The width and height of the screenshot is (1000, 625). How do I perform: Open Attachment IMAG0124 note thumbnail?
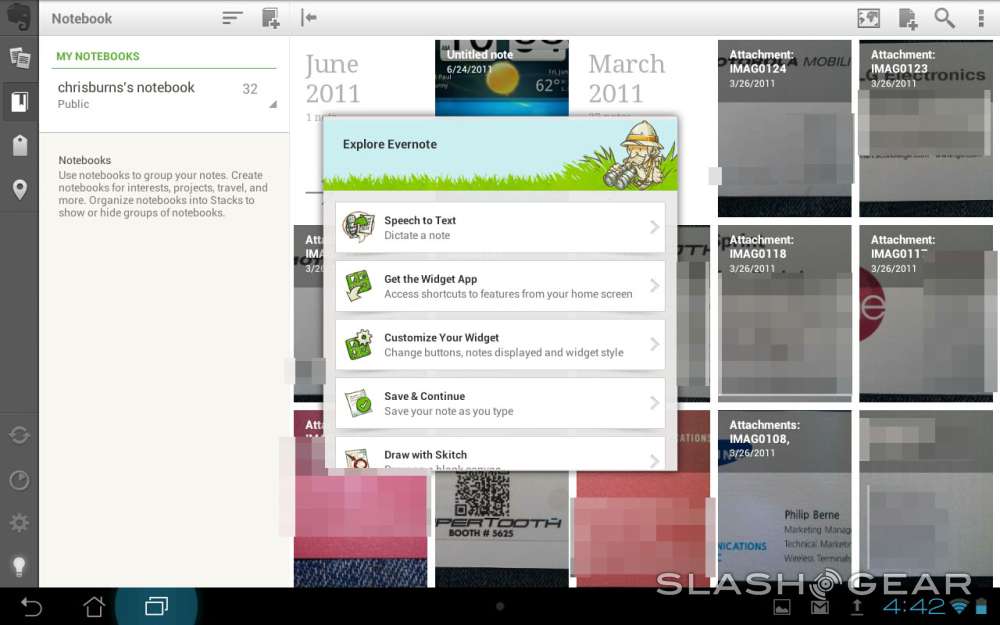pyautogui.click(x=784, y=128)
